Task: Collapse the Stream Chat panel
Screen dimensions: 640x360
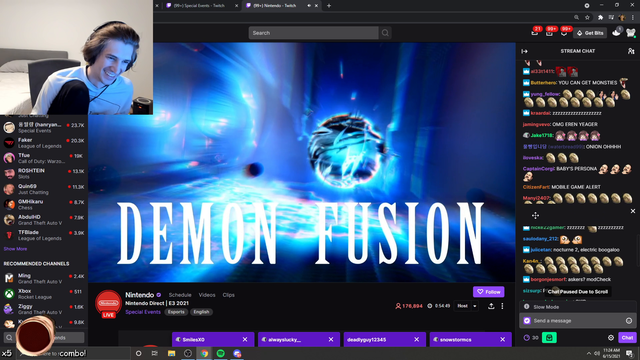Action: (524, 51)
